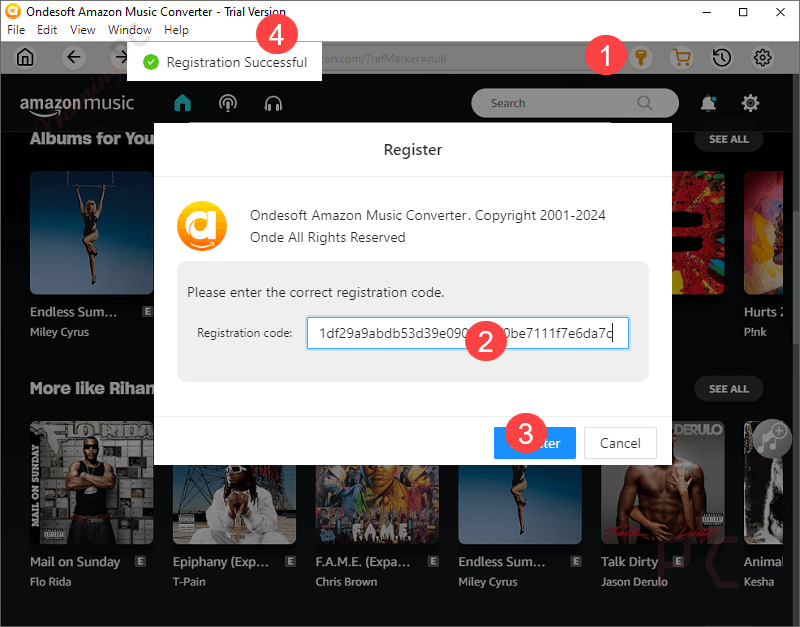Open the shopping cart purchase icon

click(x=682, y=57)
